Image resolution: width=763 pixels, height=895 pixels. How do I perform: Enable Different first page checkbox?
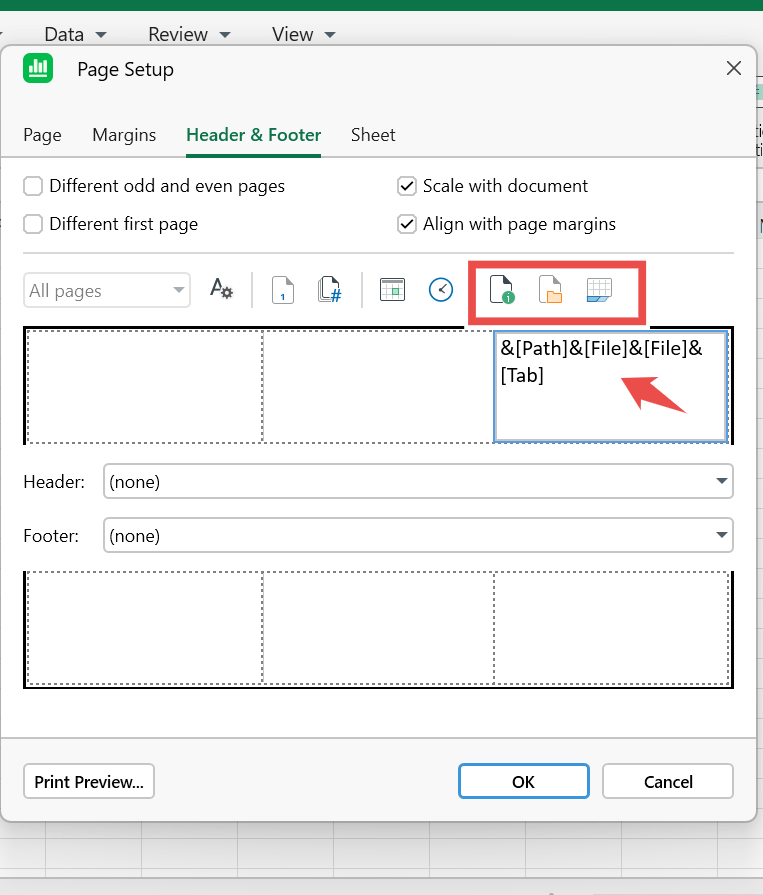(x=33, y=224)
